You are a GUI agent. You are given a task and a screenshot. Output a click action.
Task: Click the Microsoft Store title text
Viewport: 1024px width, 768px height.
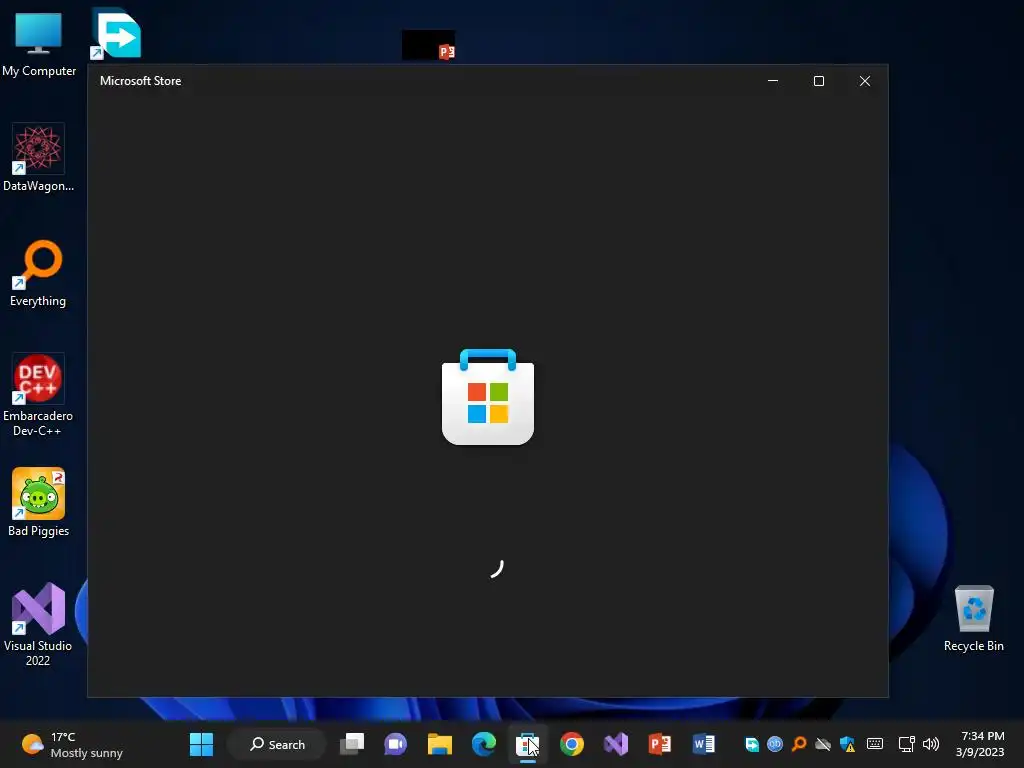[x=140, y=81]
